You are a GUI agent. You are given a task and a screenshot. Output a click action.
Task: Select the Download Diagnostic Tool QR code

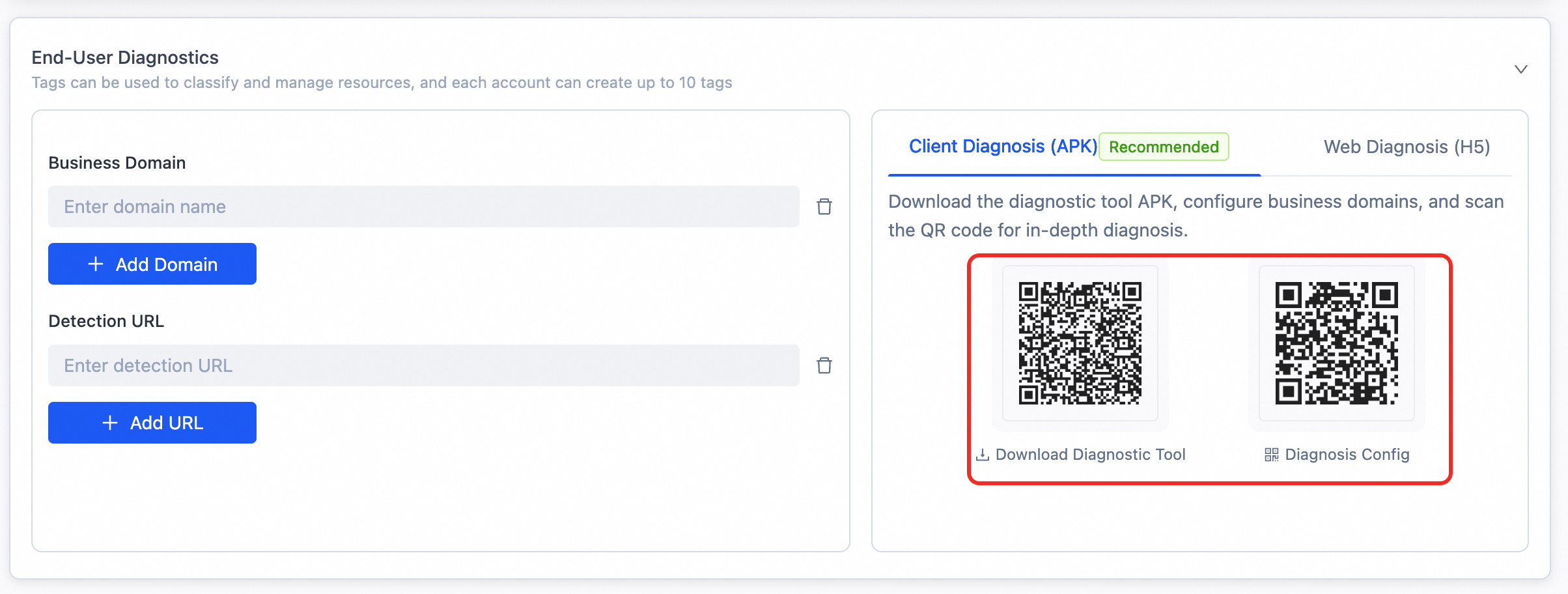click(1080, 343)
